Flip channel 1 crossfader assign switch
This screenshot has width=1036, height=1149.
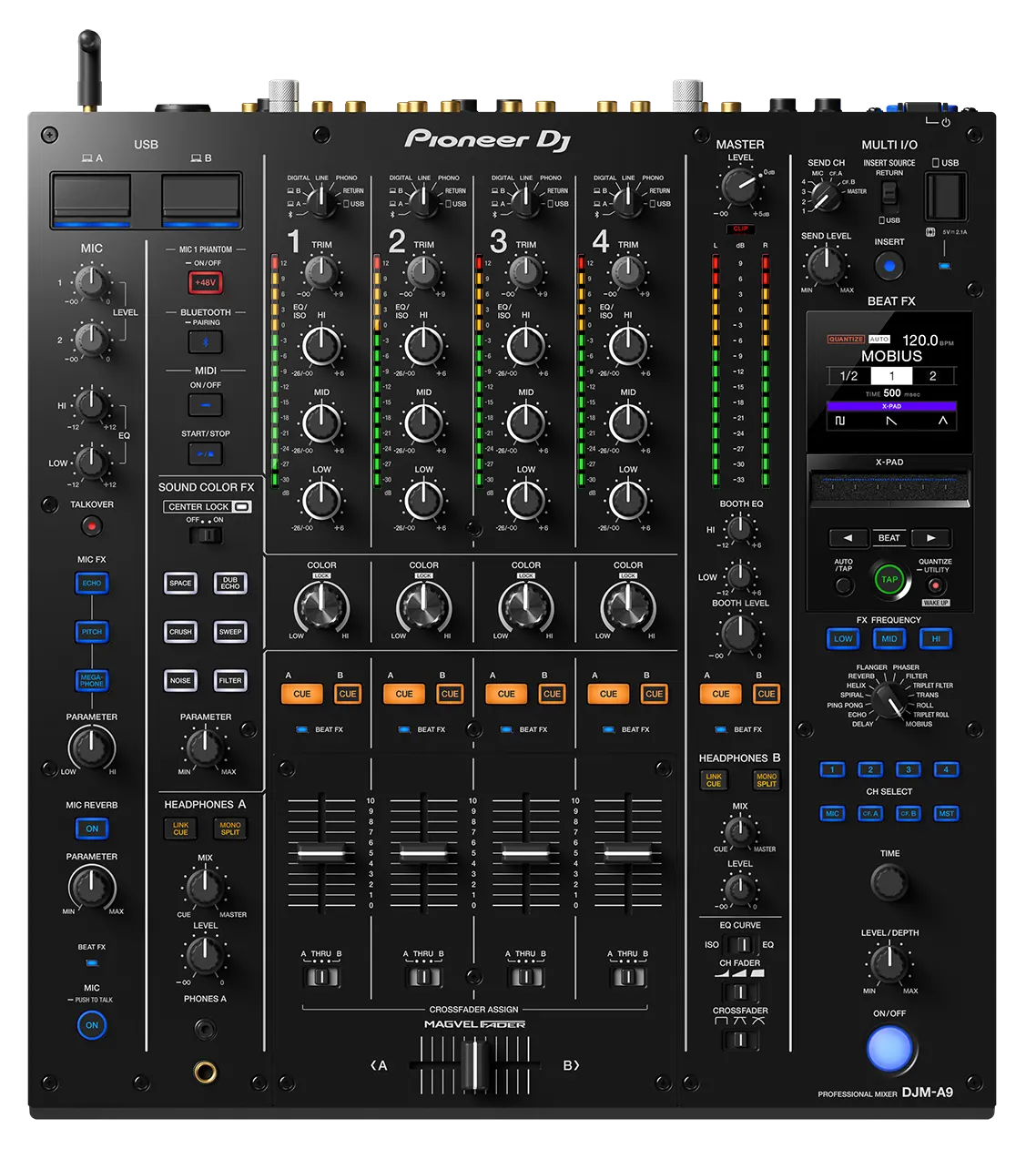pos(320,977)
